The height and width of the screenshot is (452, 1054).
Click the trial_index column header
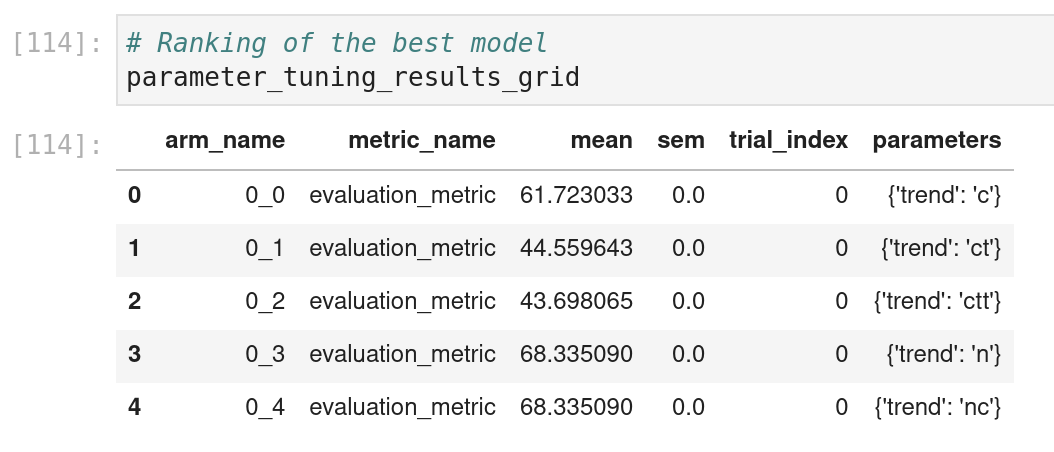click(x=788, y=140)
